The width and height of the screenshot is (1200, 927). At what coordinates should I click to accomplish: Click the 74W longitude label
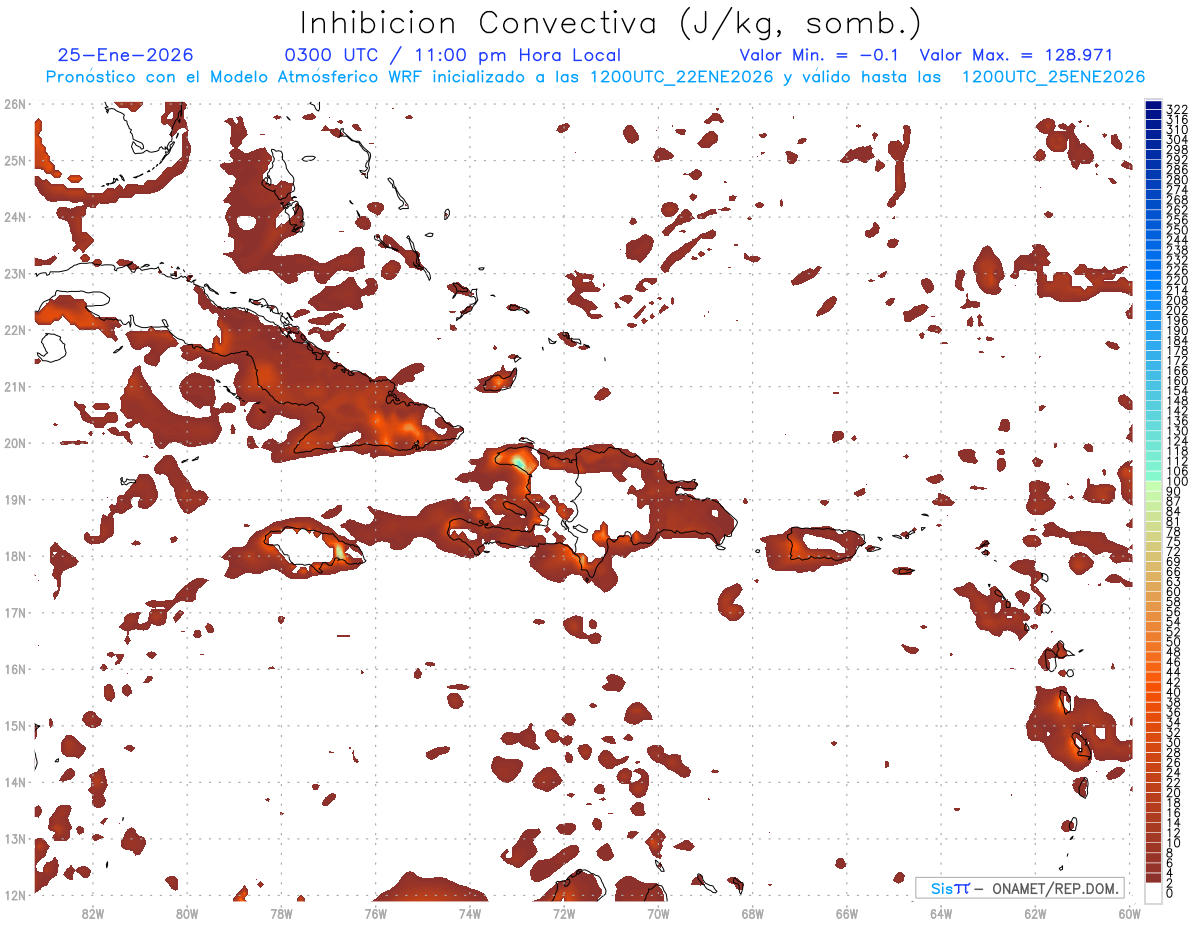click(x=470, y=912)
